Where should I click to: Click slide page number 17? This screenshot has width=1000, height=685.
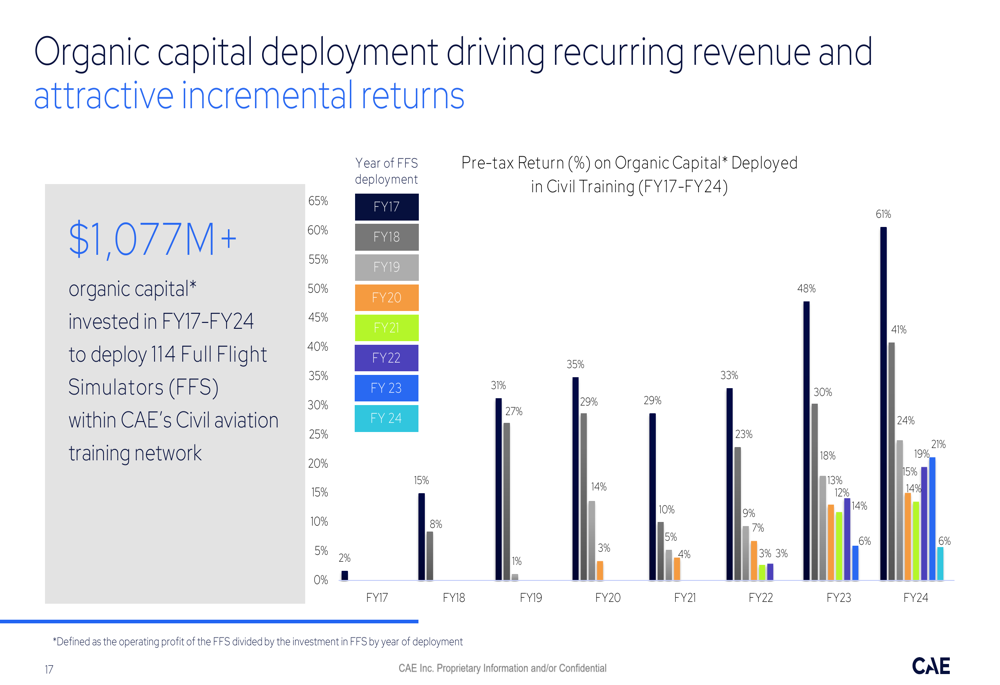tap(49, 669)
